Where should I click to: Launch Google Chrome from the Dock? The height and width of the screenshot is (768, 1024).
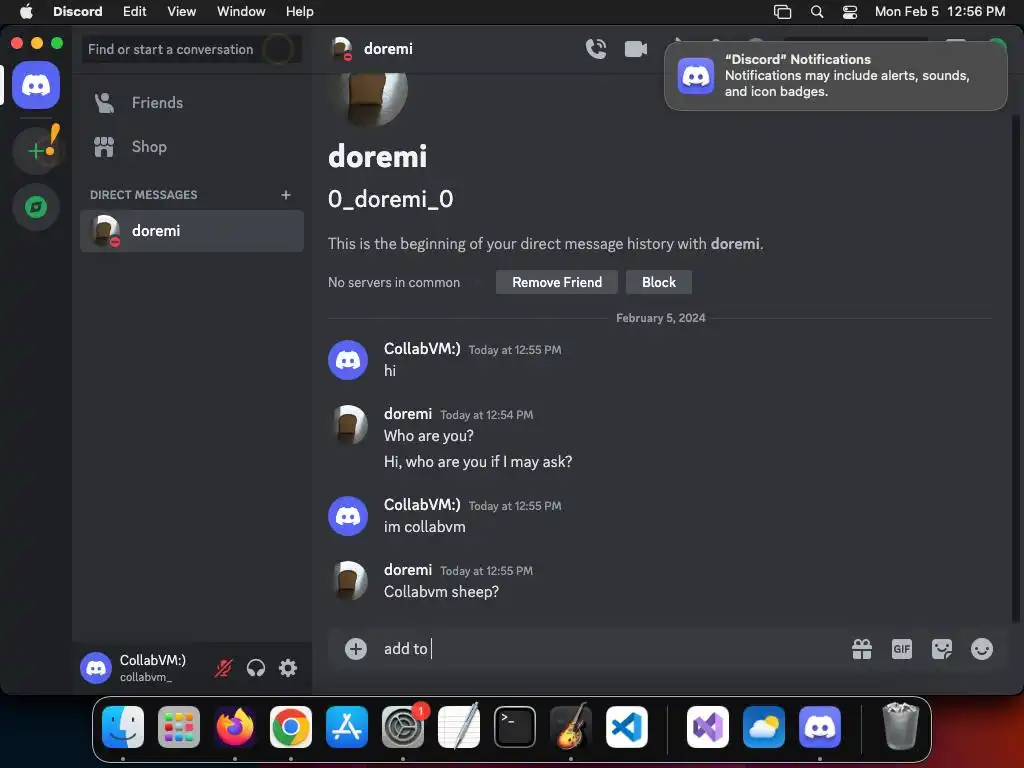(x=291, y=727)
